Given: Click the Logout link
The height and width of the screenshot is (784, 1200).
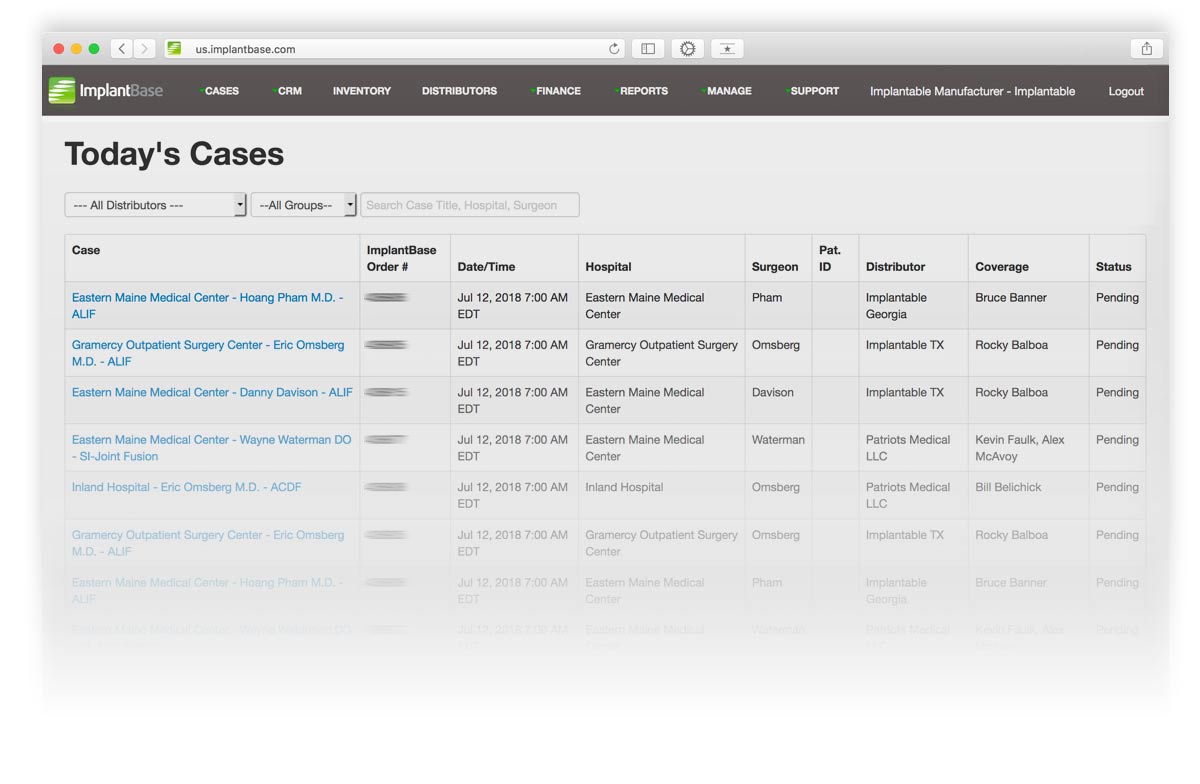Looking at the screenshot, I should pyautogui.click(x=1126, y=91).
